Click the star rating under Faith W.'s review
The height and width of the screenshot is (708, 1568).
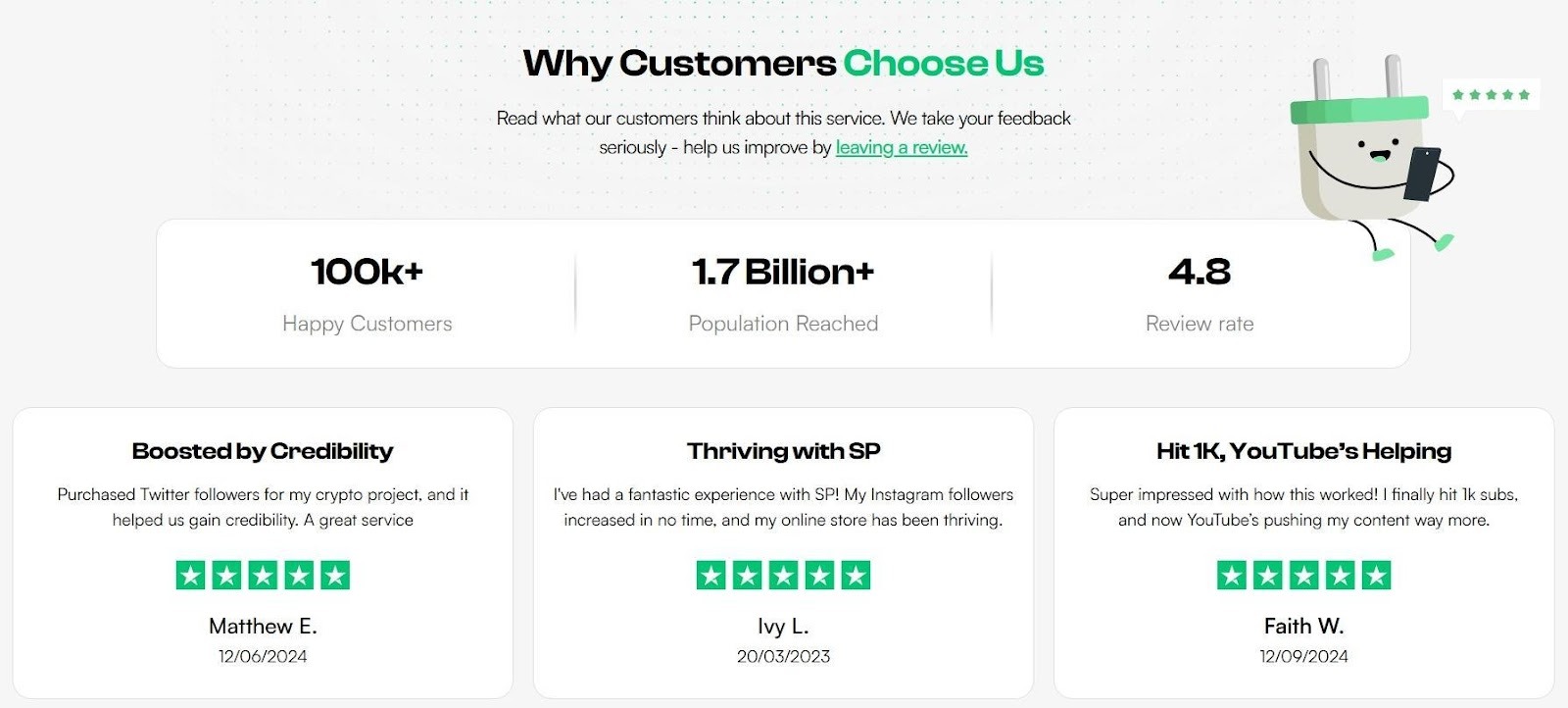(x=1303, y=576)
